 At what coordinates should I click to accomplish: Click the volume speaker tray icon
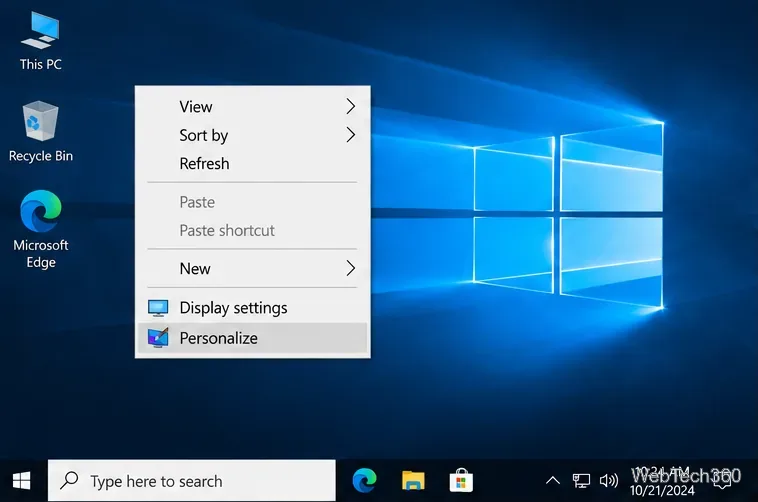click(x=609, y=481)
